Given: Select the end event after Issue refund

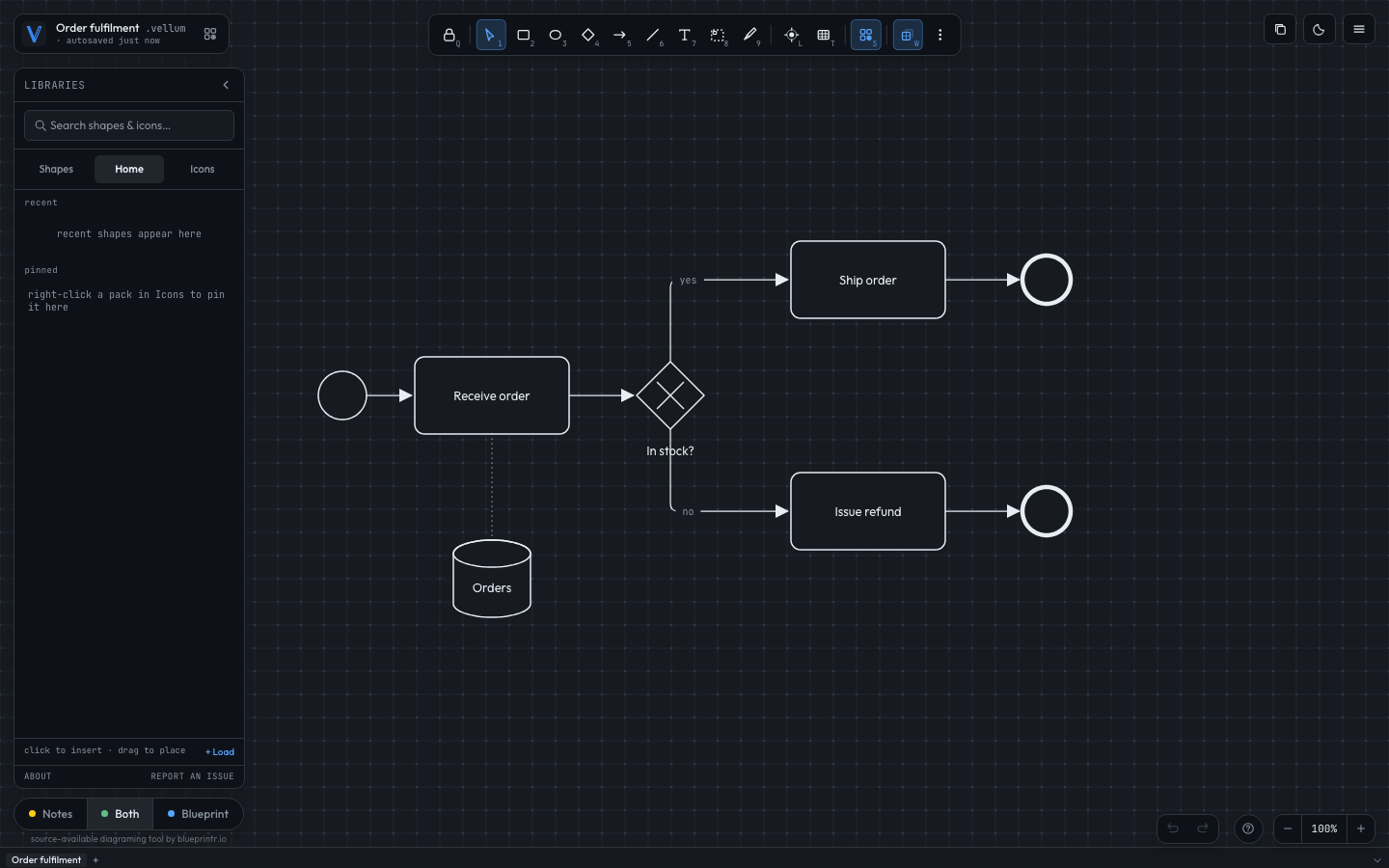Looking at the screenshot, I should click(1047, 511).
